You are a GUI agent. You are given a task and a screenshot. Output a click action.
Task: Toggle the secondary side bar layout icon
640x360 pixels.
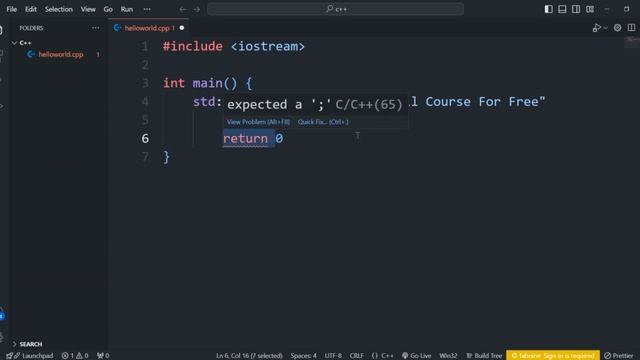[576, 9]
